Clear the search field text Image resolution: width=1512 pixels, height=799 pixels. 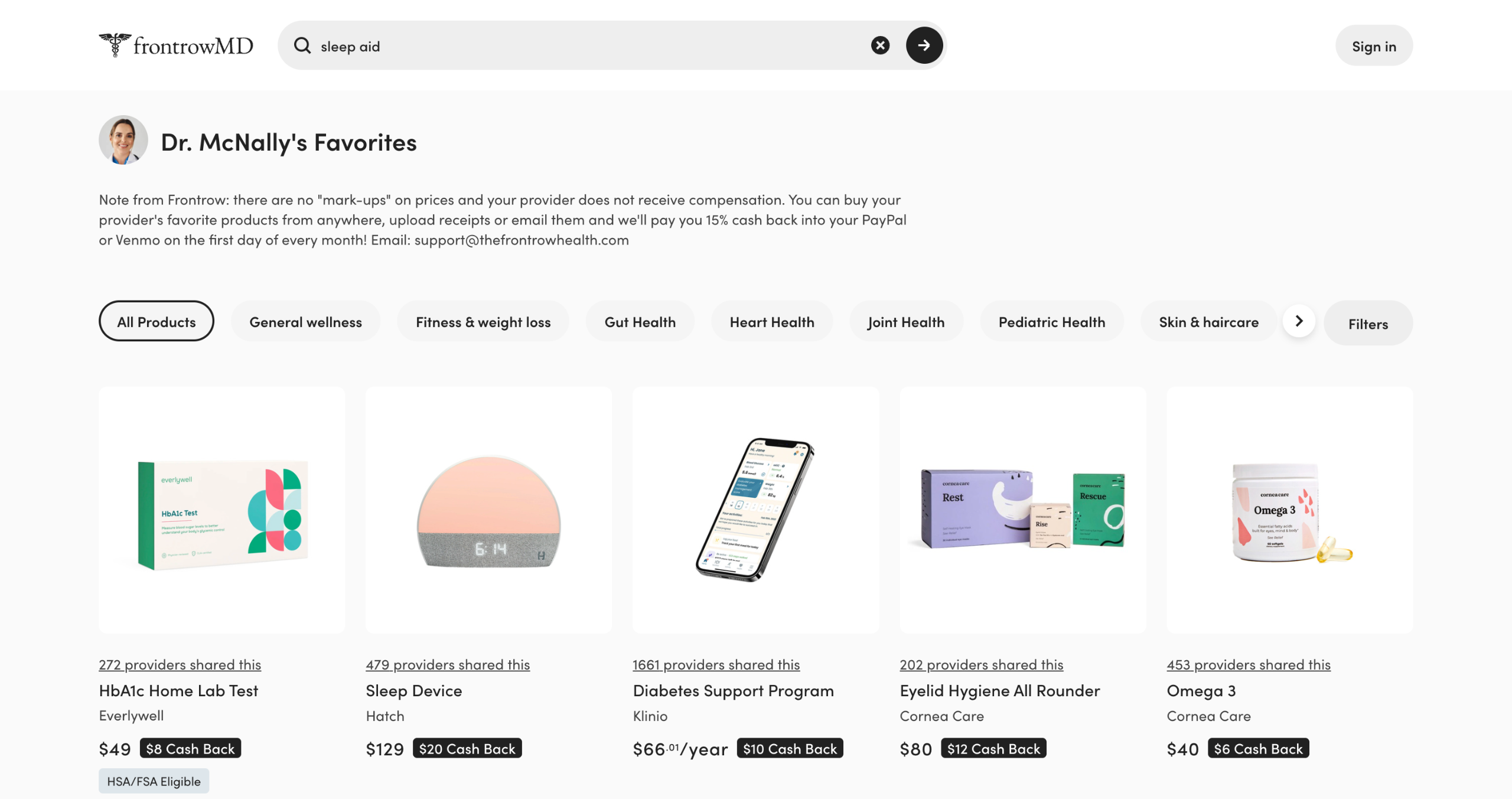click(880, 45)
